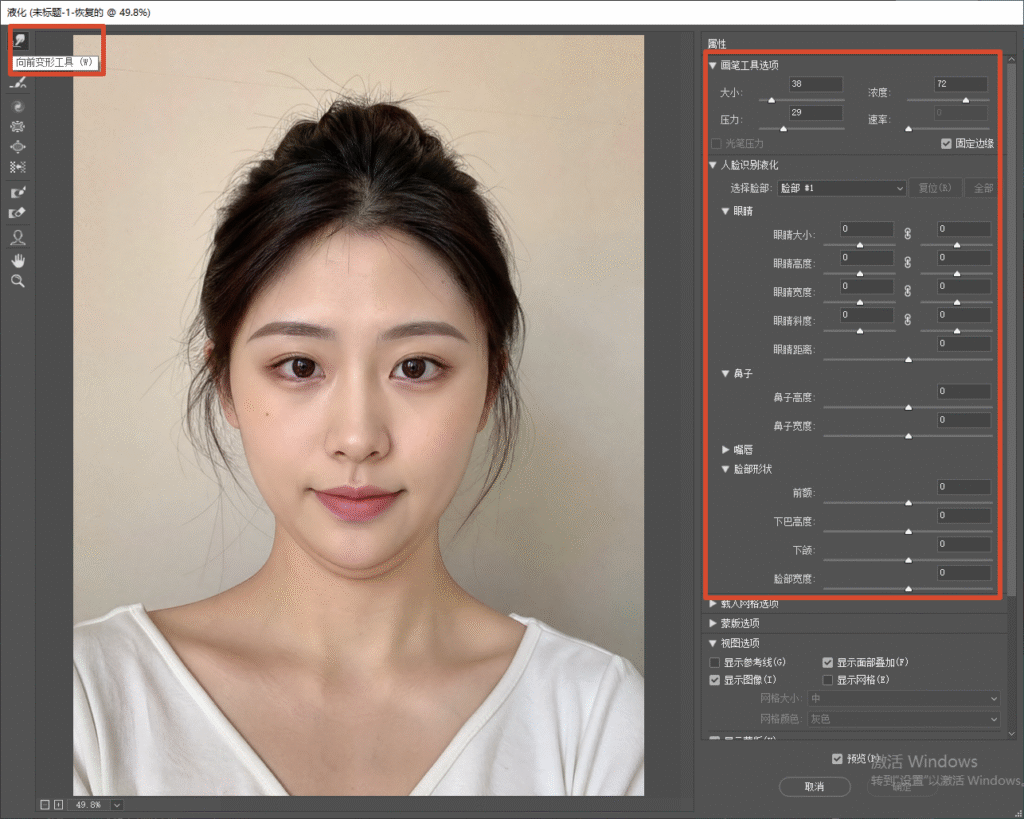1024x819 pixels.
Task: Expand the 蒙版选项 section
Action: (712, 623)
